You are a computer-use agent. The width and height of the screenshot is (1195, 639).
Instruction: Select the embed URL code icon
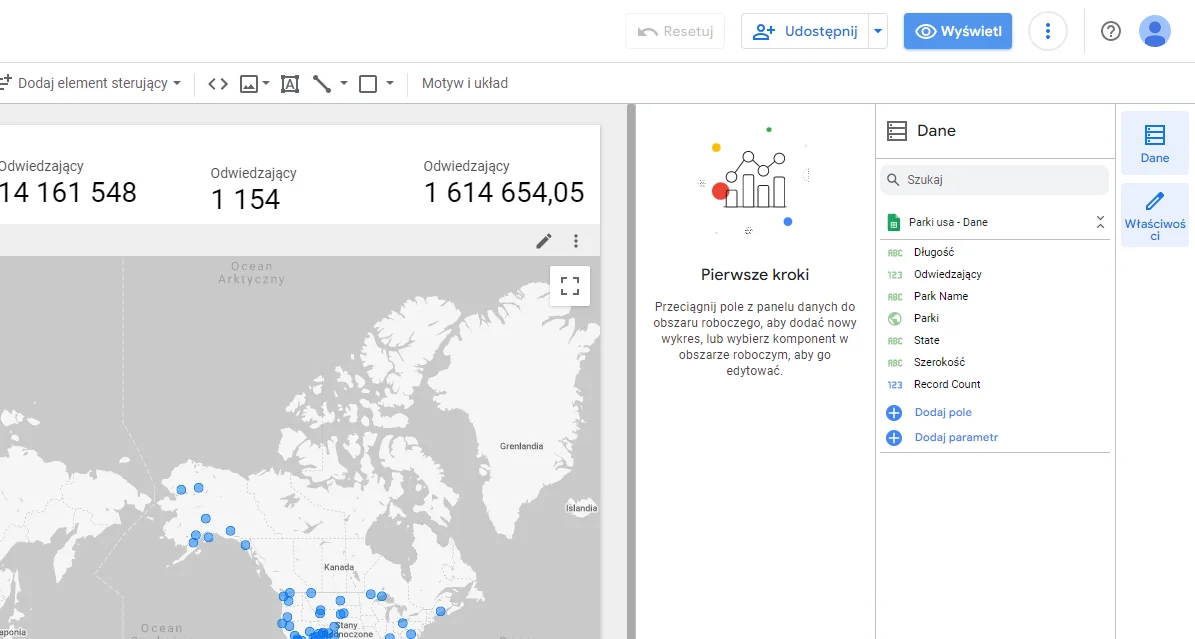(x=218, y=84)
